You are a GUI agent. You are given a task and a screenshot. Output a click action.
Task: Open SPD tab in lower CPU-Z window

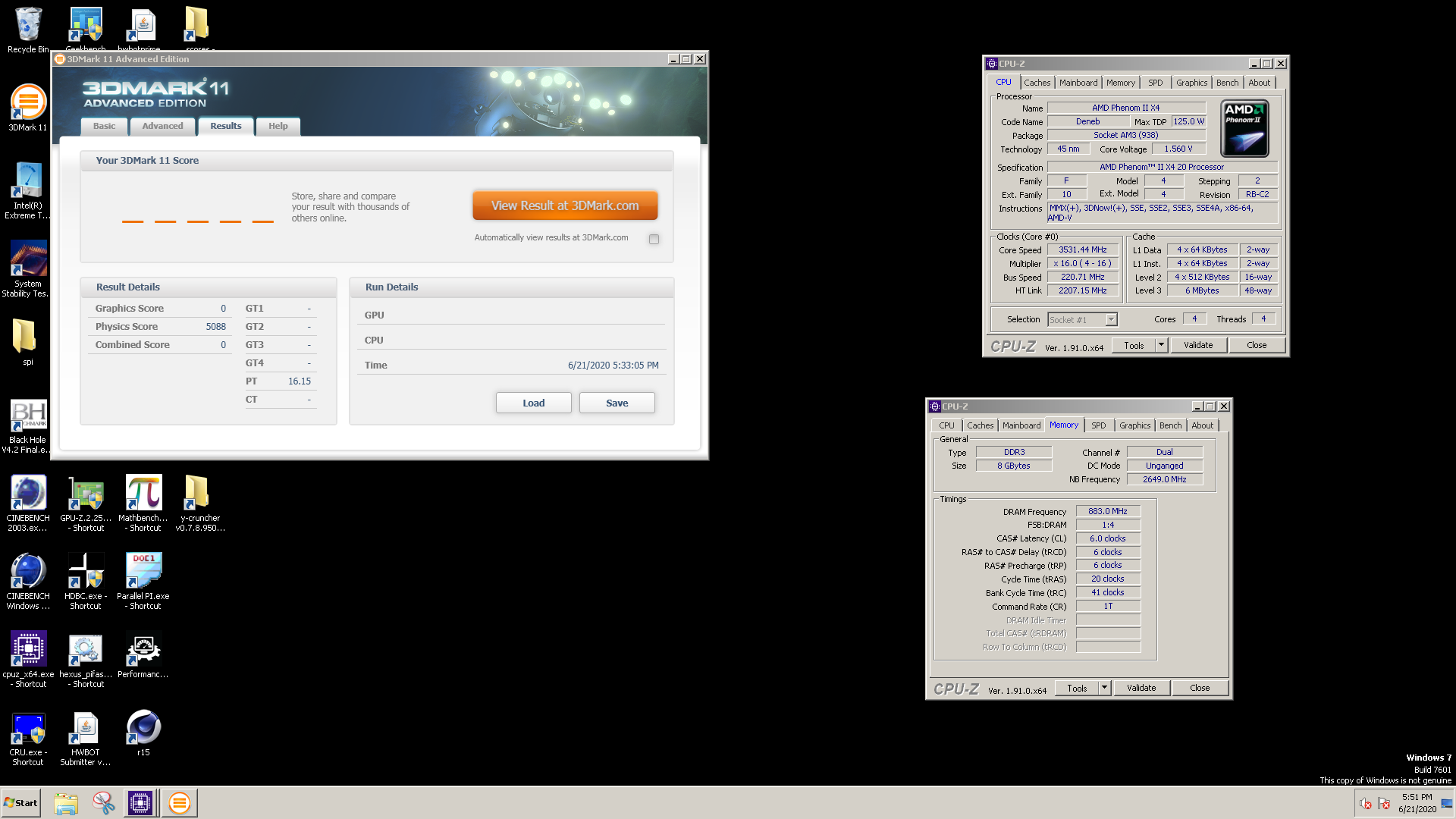tap(1098, 425)
